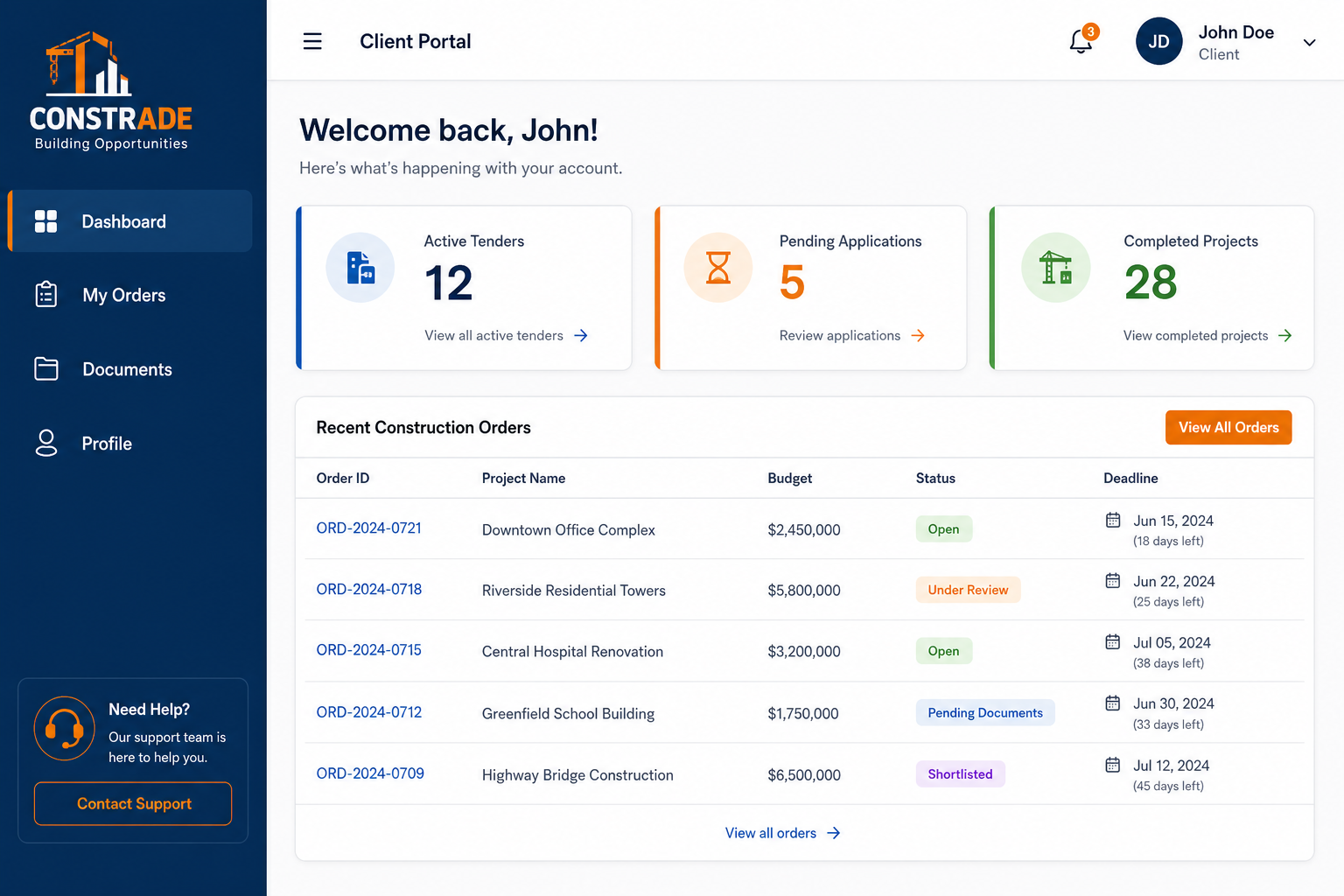Click the Pending Documents status badge
The image size is (1344, 896).
[x=985, y=712]
